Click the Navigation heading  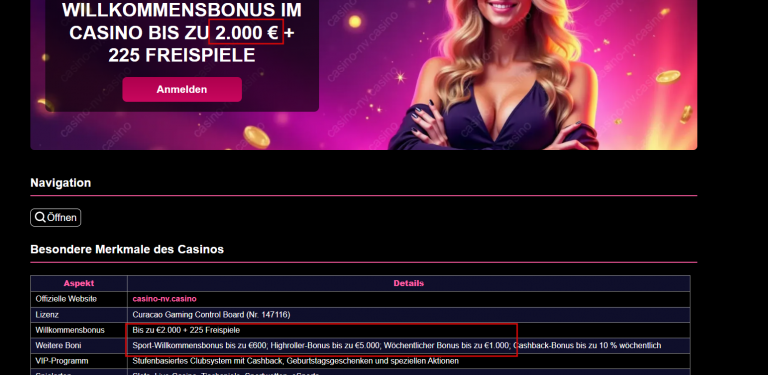click(x=61, y=183)
